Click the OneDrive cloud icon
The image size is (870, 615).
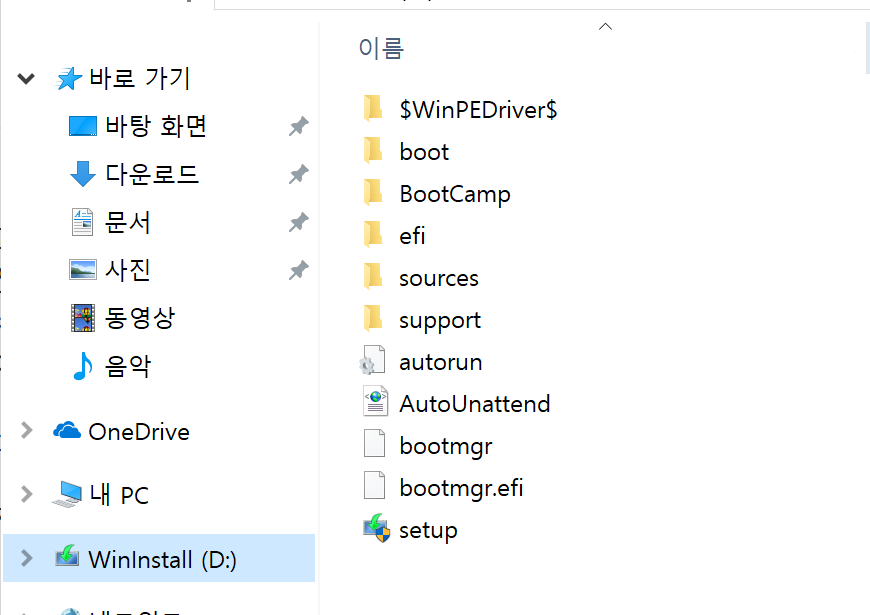[x=67, y=430]
